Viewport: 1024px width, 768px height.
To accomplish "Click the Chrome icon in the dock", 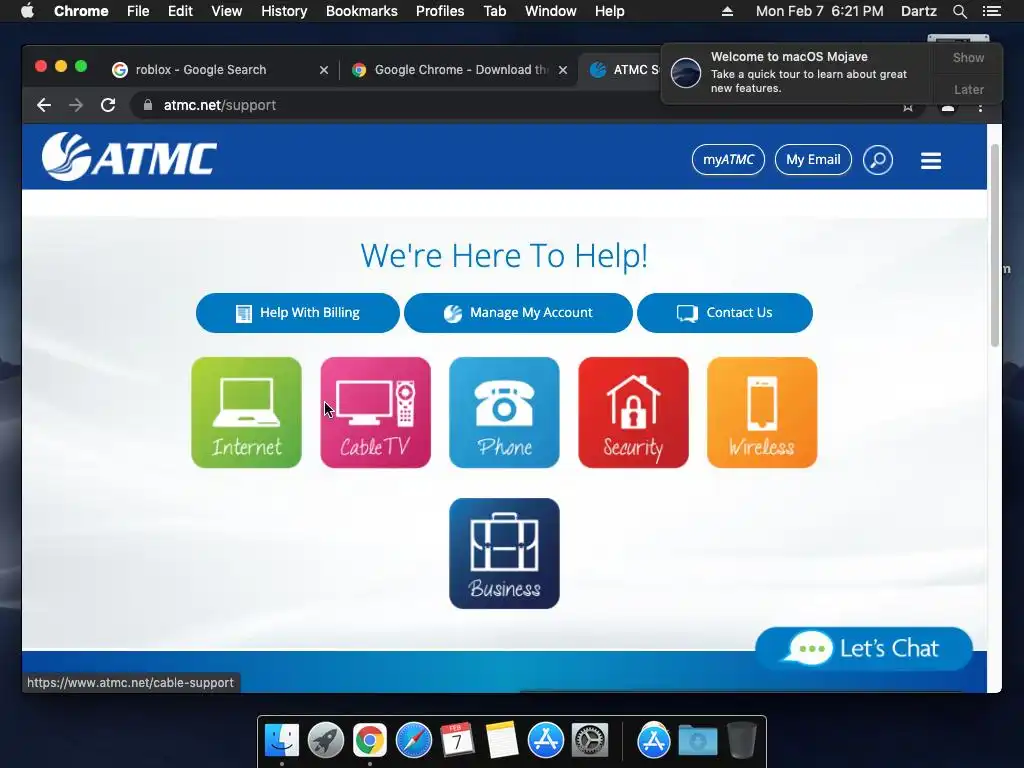I will coord(370,741).
